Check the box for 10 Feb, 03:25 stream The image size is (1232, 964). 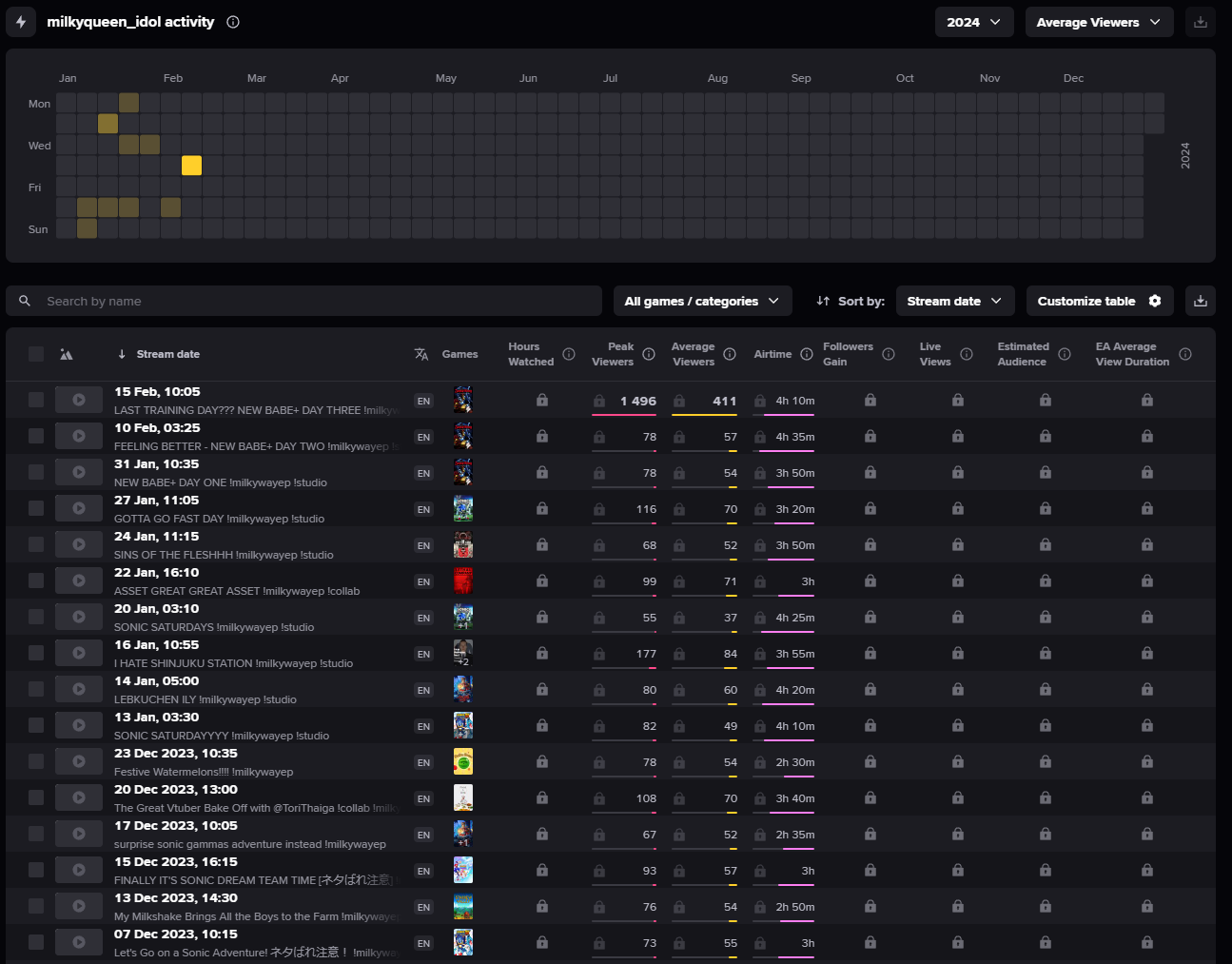click(36, 437)
